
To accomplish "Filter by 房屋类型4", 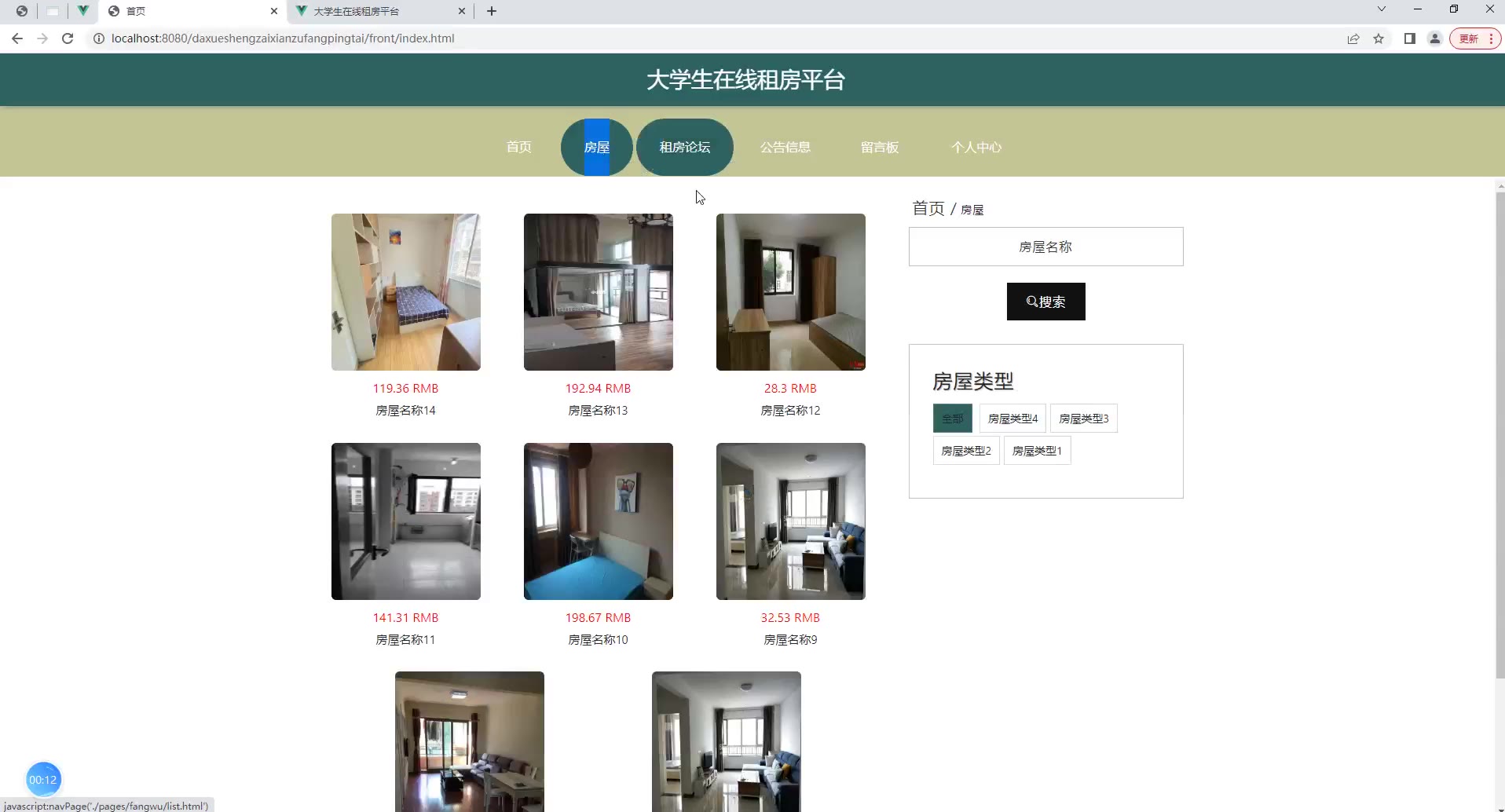I will [x=1013, y=419].
